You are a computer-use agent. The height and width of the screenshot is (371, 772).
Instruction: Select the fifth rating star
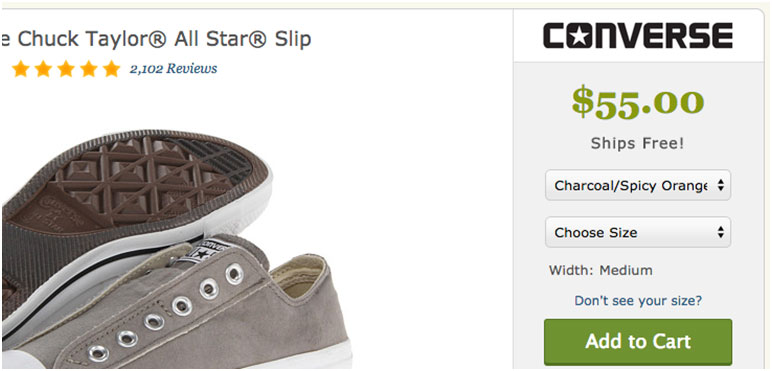point(112,69)
